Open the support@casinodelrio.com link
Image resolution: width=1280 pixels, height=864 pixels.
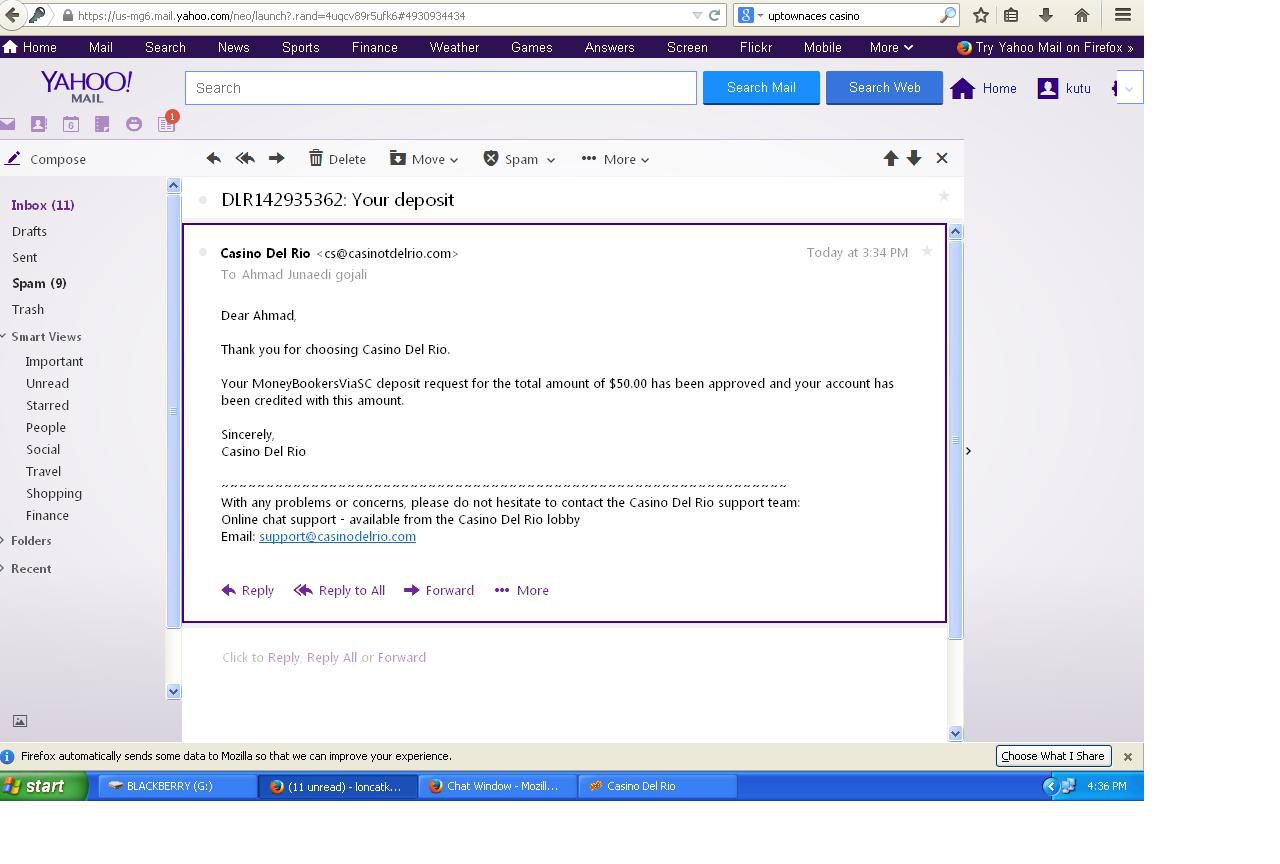click(337, 536)
